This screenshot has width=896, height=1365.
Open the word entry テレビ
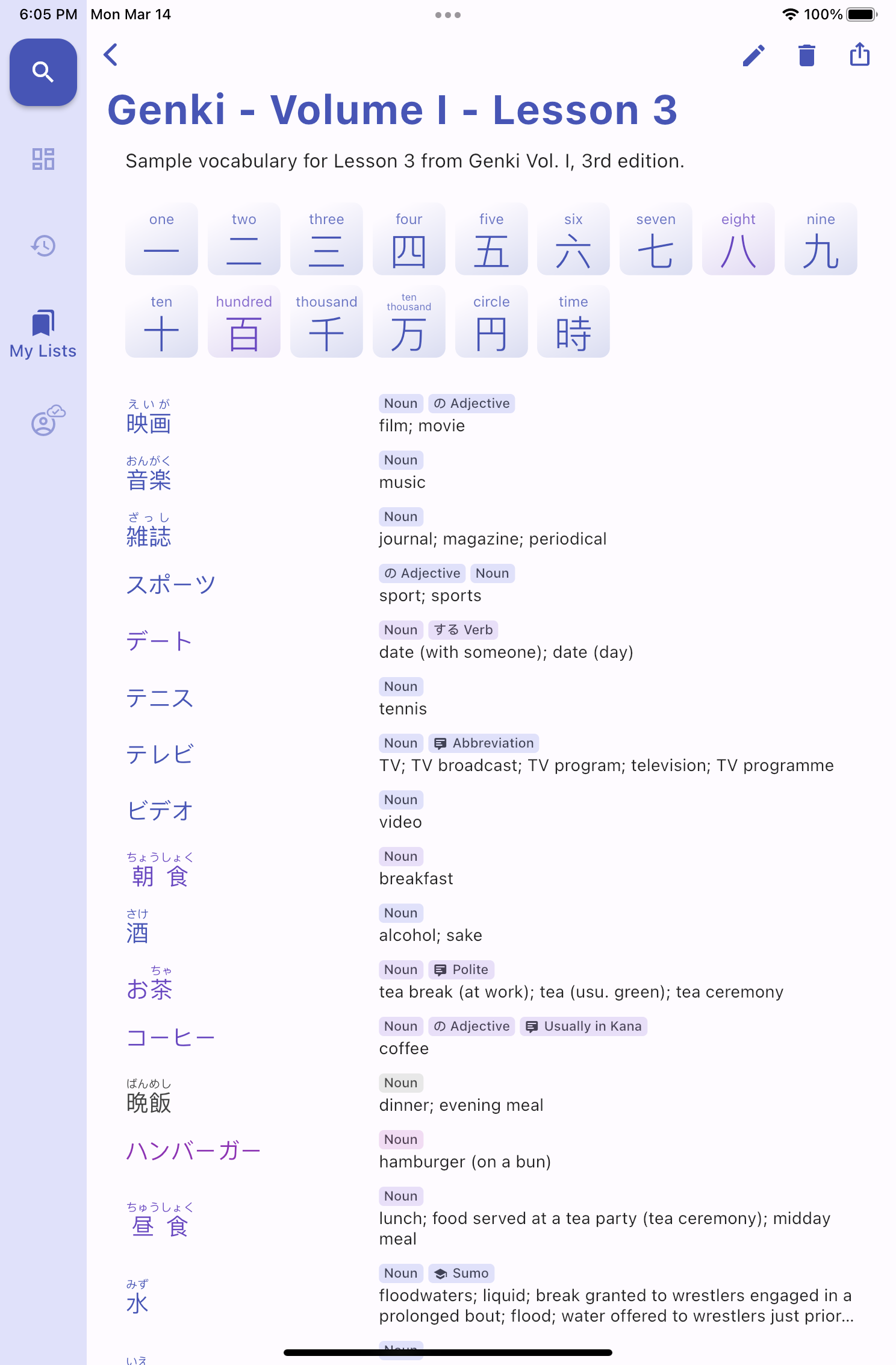(x=160, y=754)
